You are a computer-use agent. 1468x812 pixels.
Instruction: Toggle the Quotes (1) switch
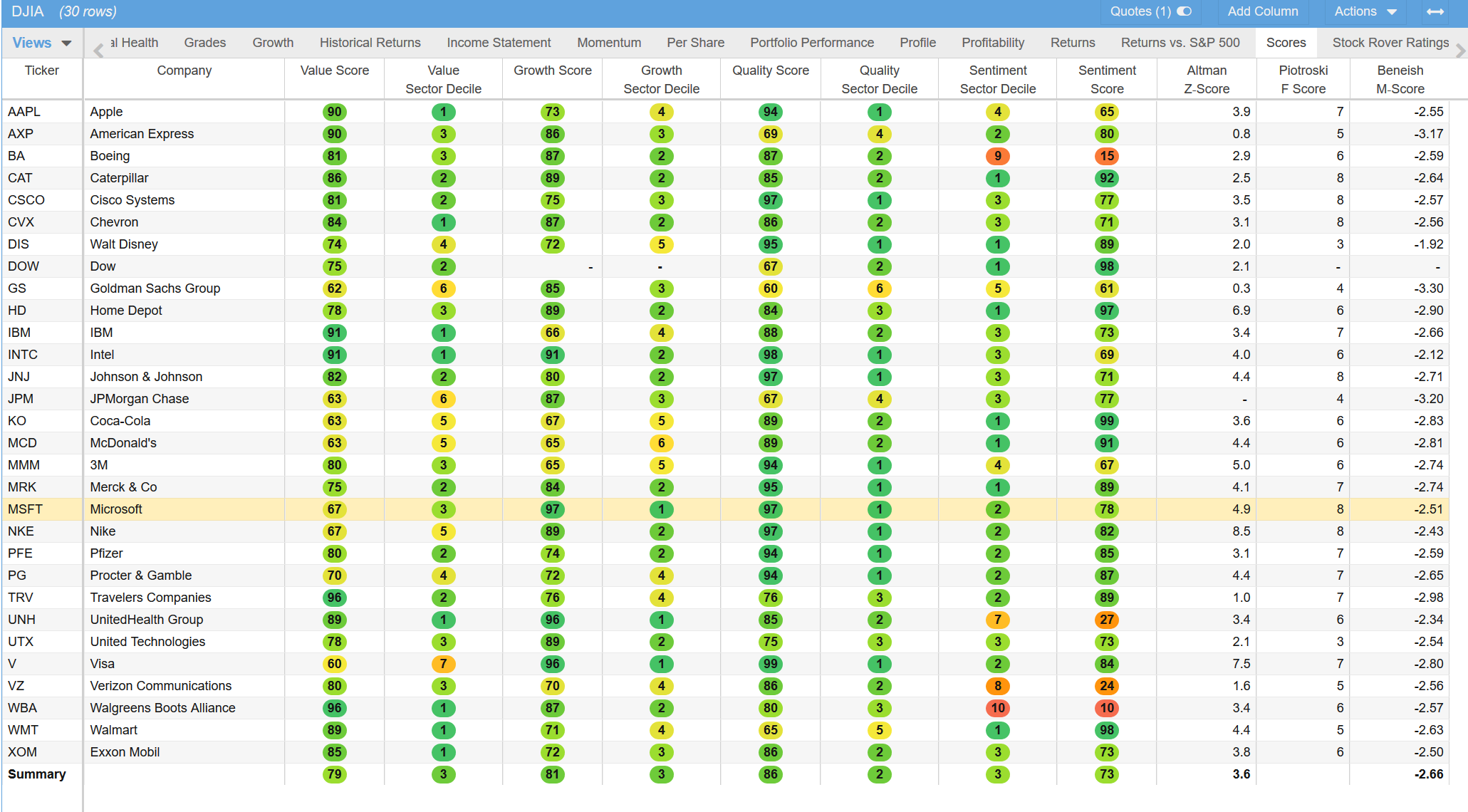(1184, 11)
